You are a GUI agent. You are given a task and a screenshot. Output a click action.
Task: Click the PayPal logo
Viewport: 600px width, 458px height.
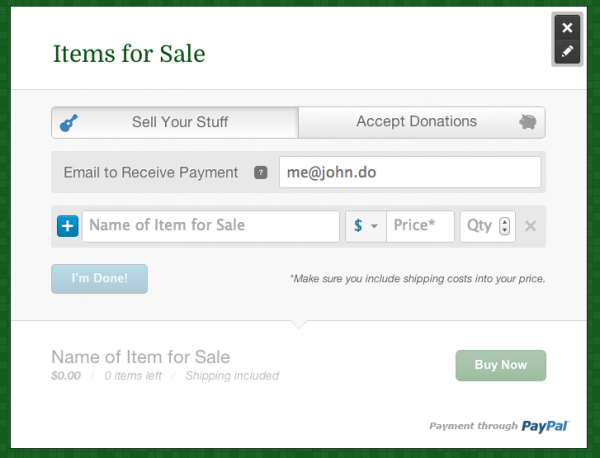tap(544, 426)
